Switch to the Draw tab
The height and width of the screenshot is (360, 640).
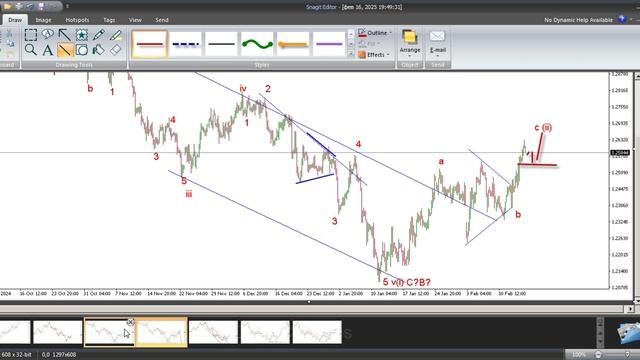[x=15, y=20]
